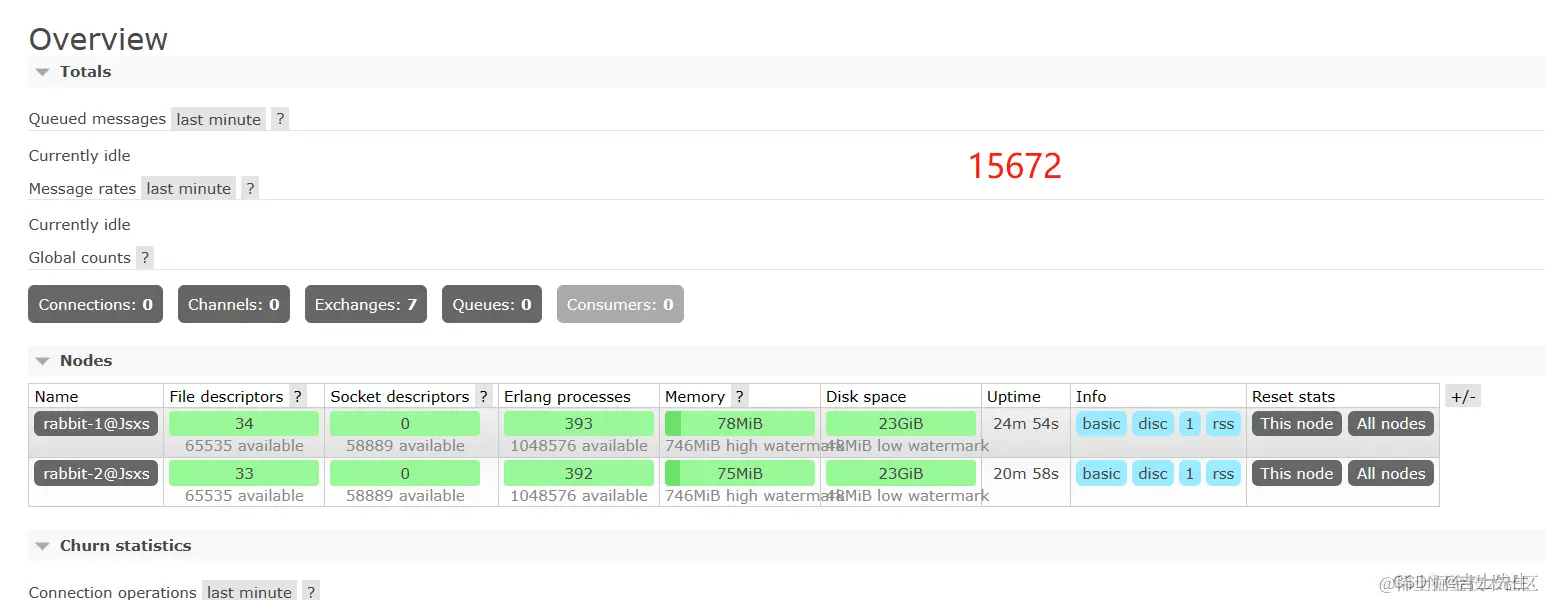Viewport: 1545px width, 600px height.
Task: Show help for Connection operations
Action: (311, 591)
